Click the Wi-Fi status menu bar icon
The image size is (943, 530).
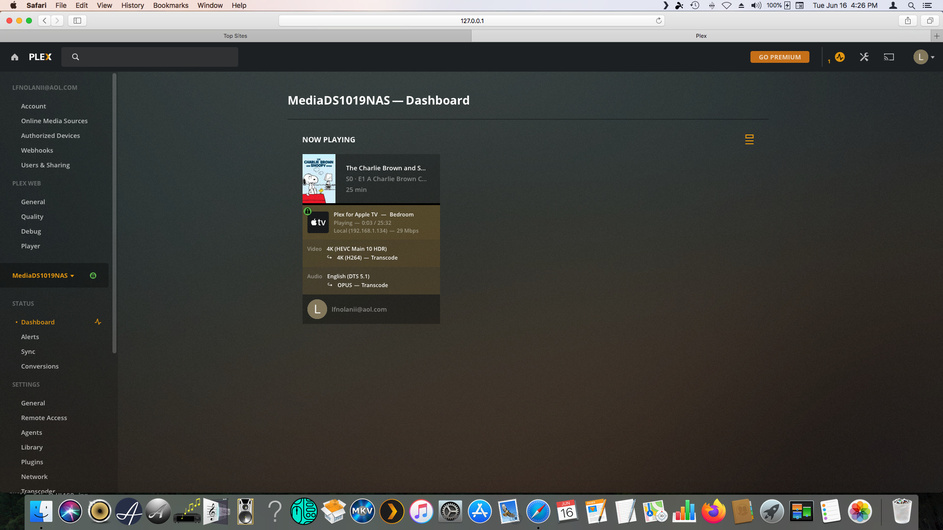(726, 5)
